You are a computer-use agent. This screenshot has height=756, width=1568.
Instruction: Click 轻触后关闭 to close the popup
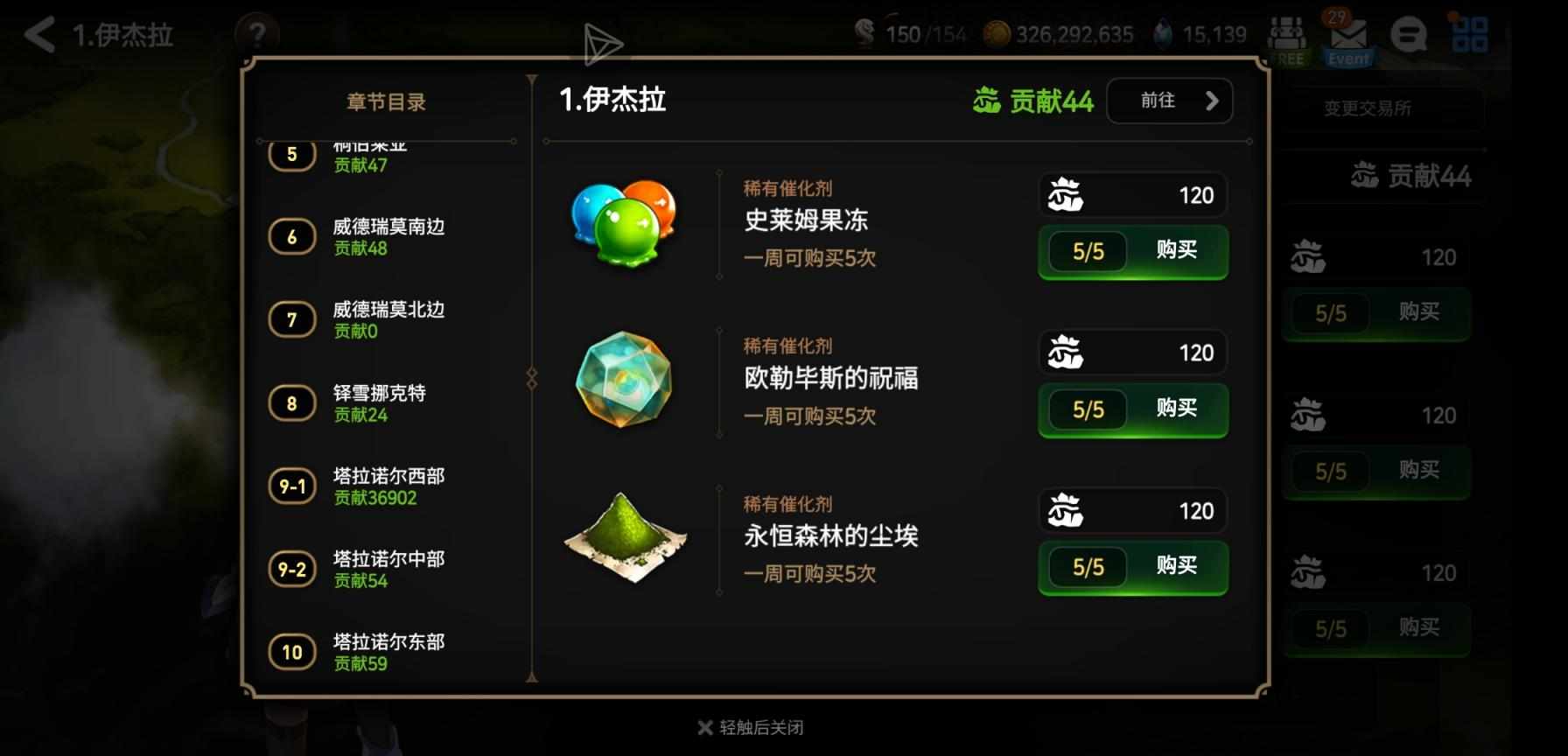[751, 727]
